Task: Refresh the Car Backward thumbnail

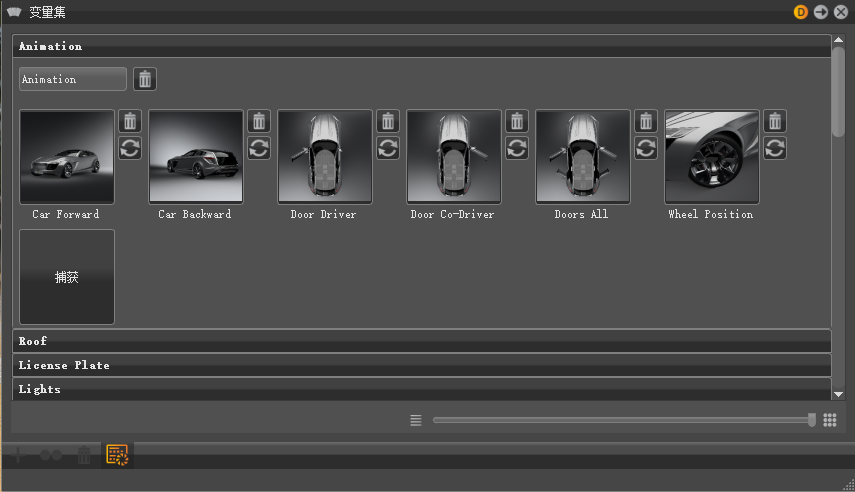Action: 259,148
